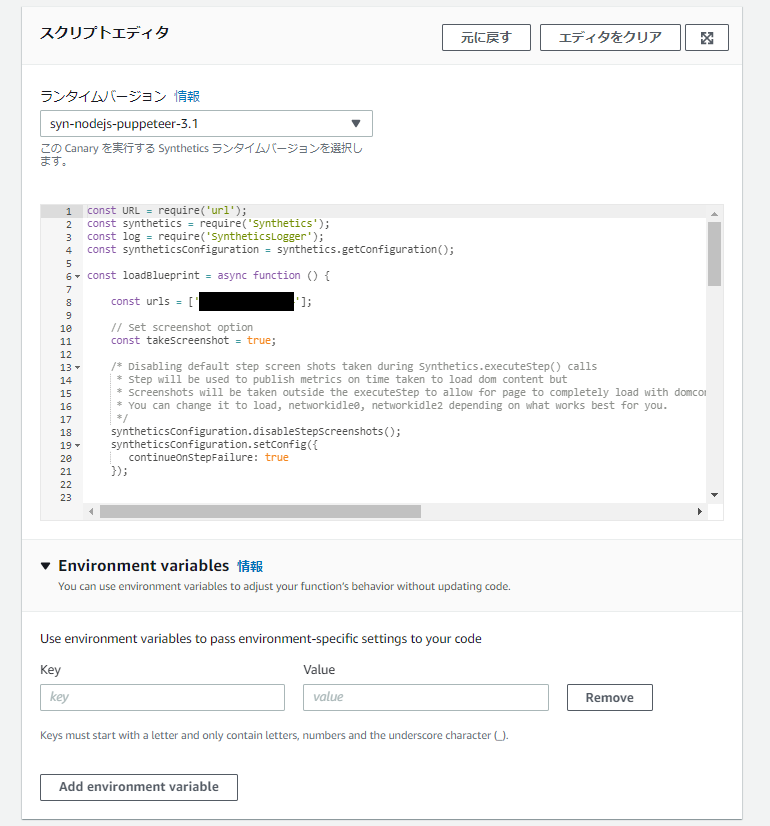Click the editor vertical scrollbar down arrow
This screenshot has width=770, height=826.
(714, 495)
